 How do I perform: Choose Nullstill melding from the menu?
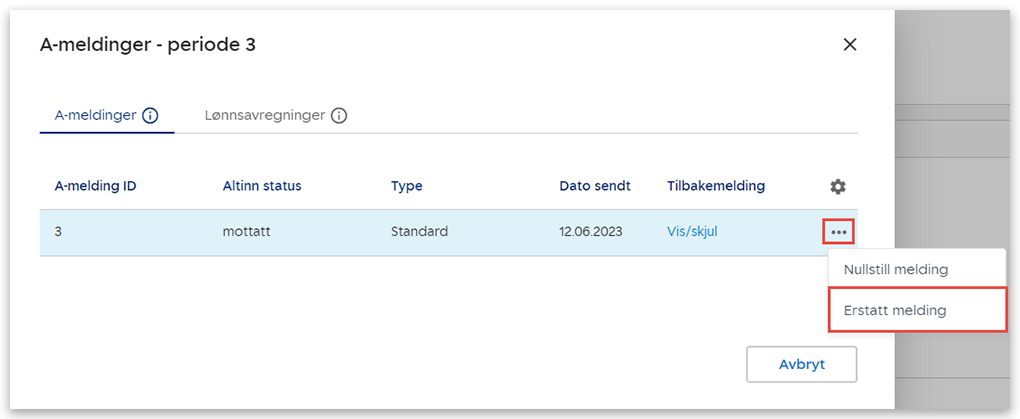[x=895, y=269]
